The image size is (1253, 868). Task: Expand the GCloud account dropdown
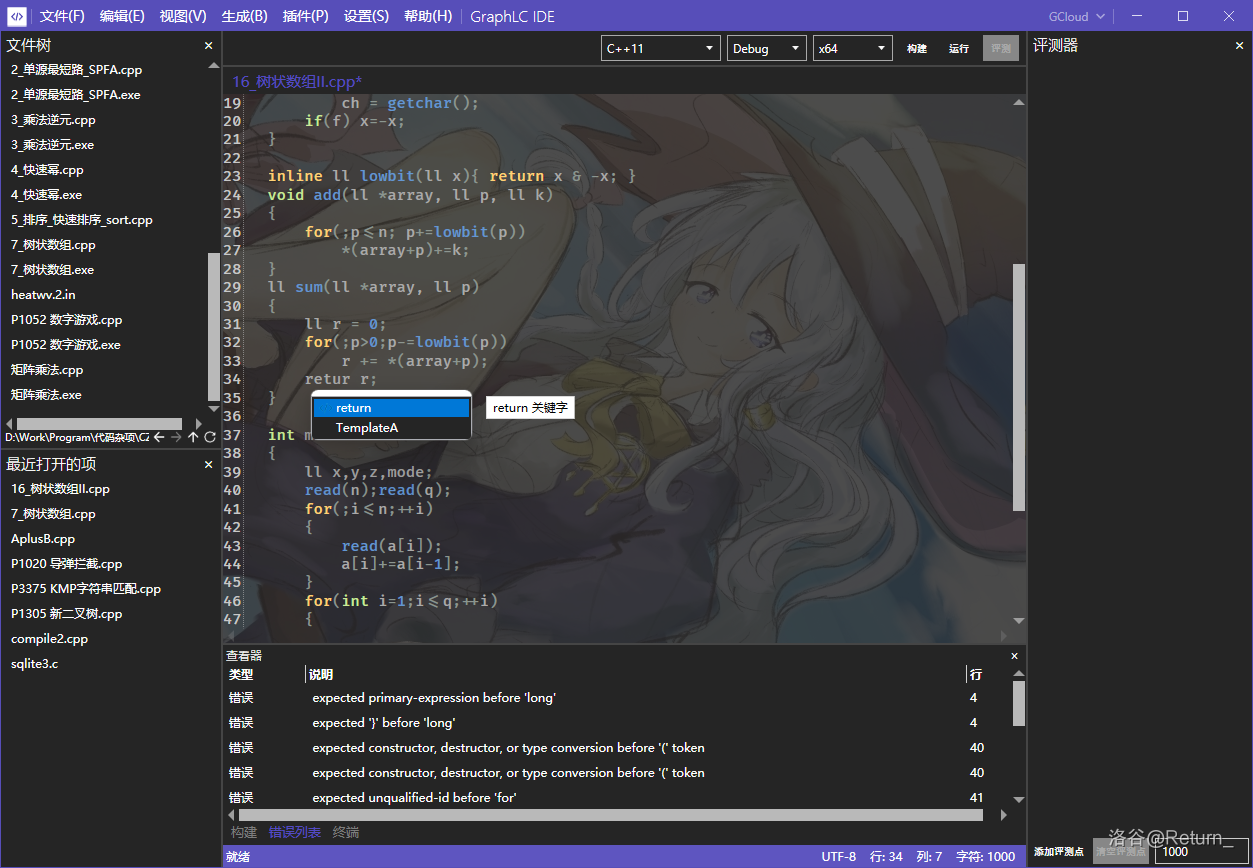pos(1077,16)
